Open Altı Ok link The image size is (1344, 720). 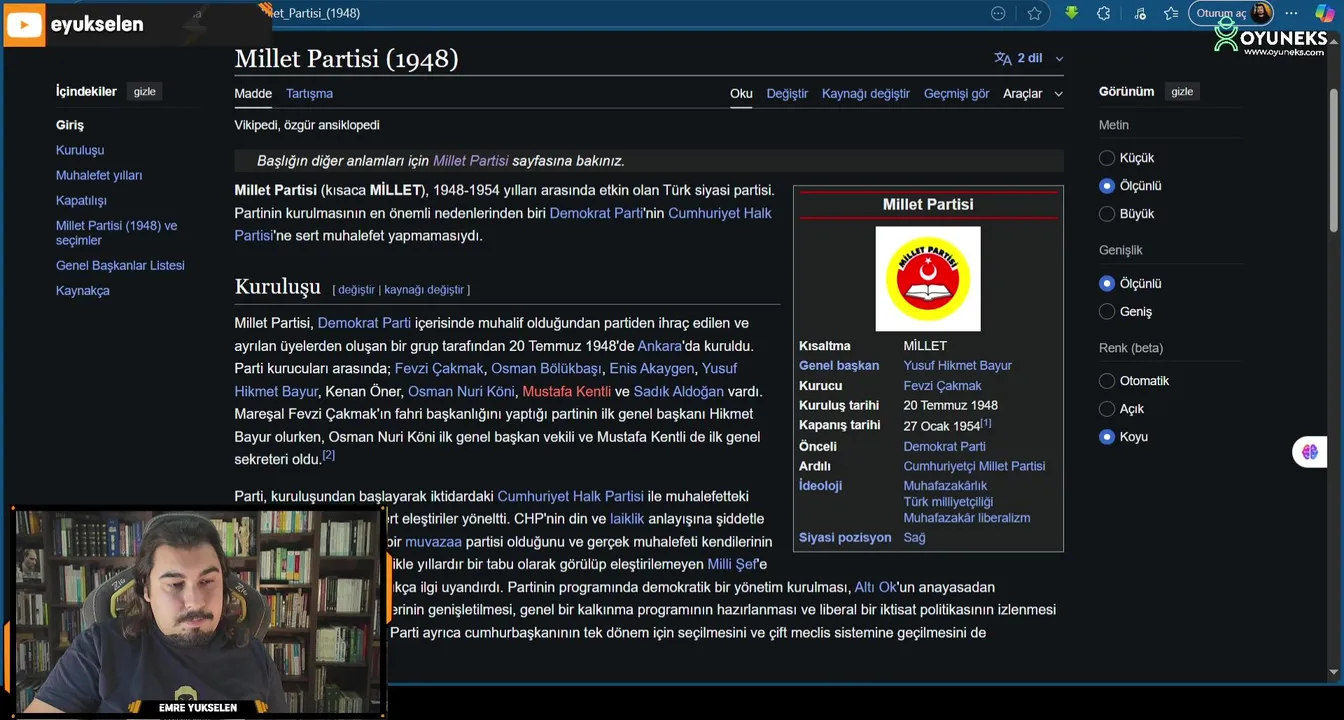coord(876,588)
